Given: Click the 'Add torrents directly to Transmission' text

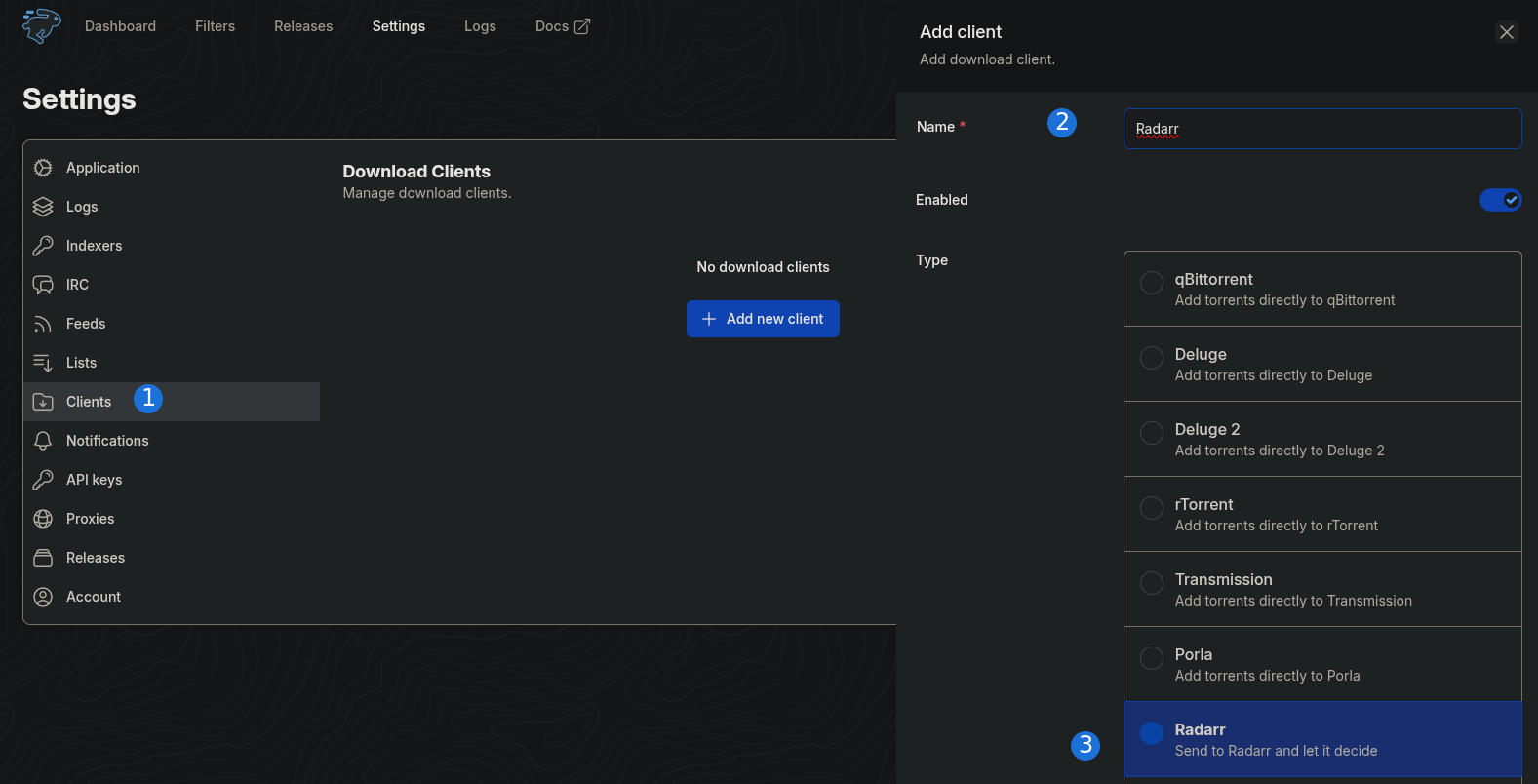Looking at the screenshot, I should click(1293, 601).
